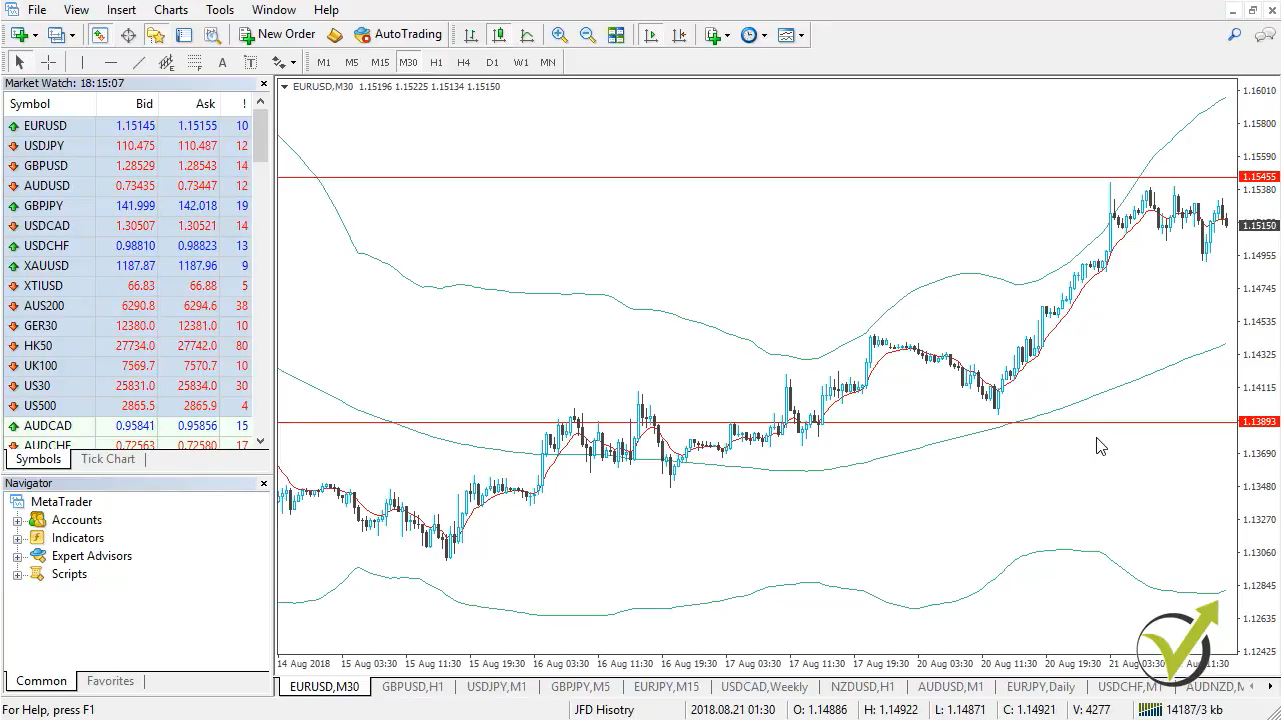
Task: Open the Tick Chart tab
Action: [107, 459]
